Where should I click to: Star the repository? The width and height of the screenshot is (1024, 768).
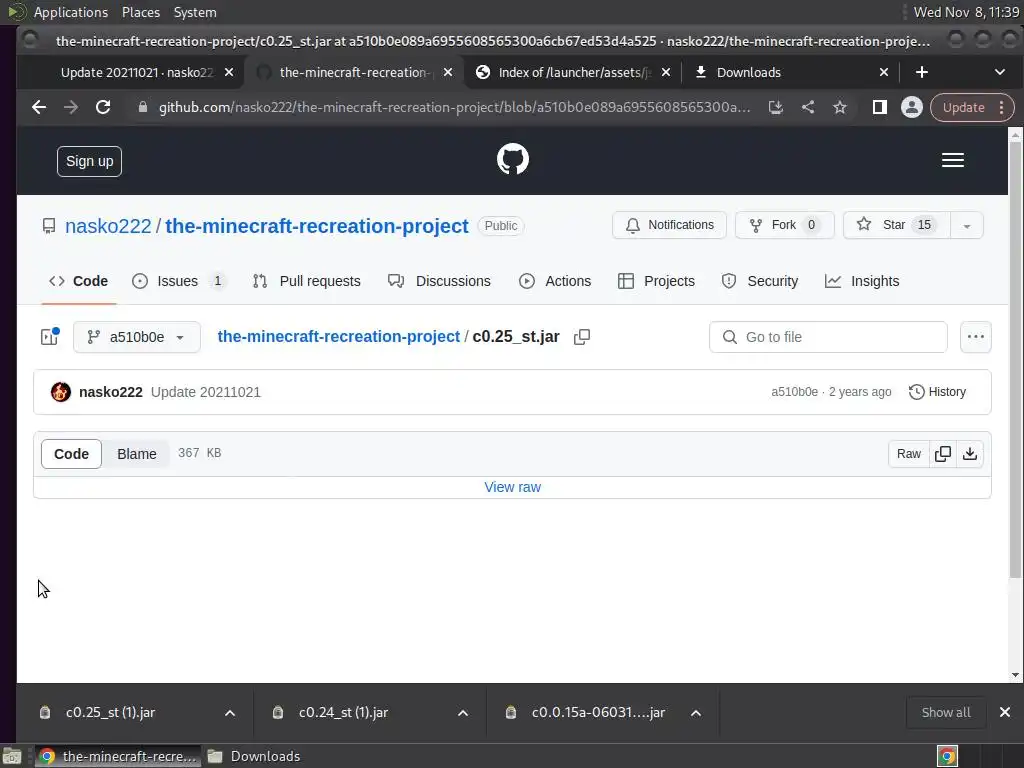click(897, 225)
